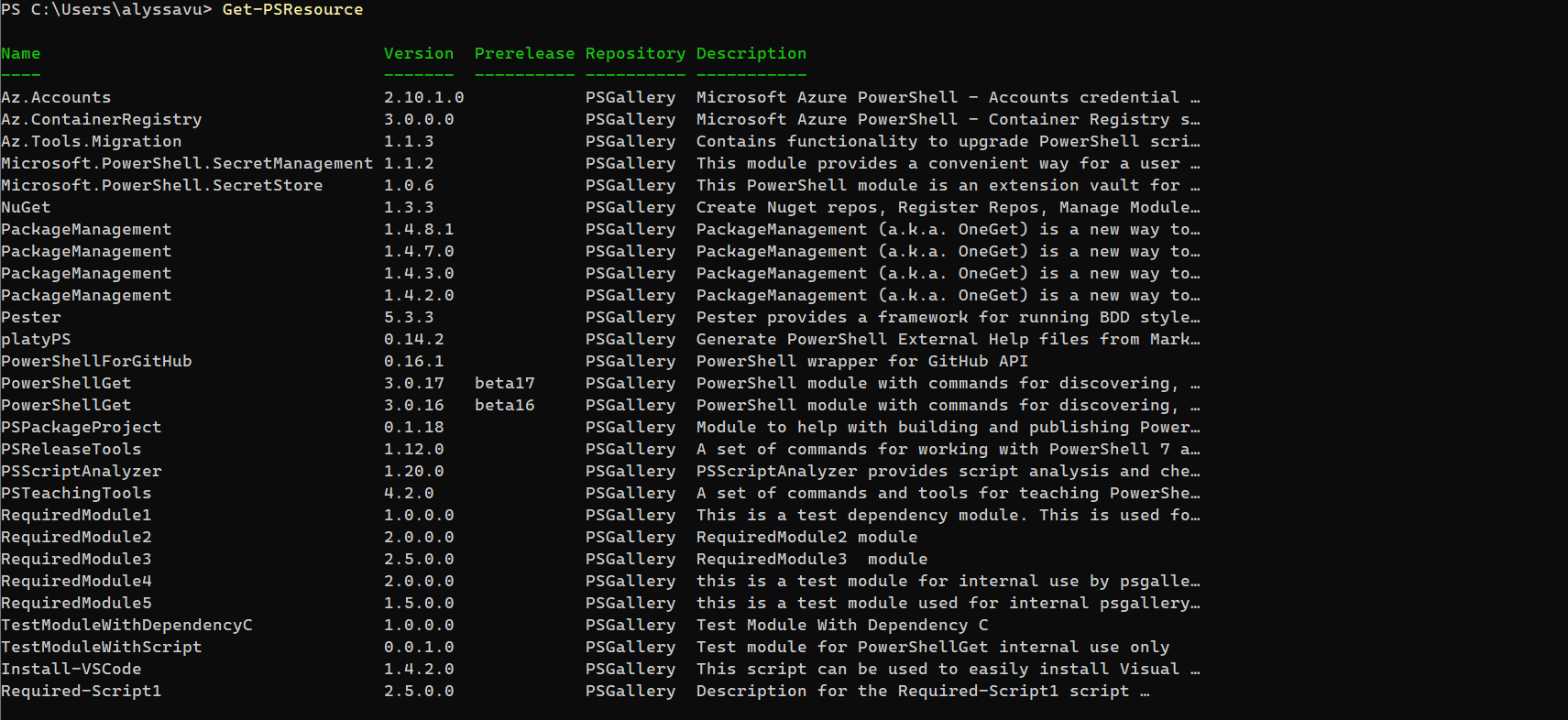1568x720 pixels.
Task: Select the TestModuleWithScript name
Action: [x=102, y=647]
